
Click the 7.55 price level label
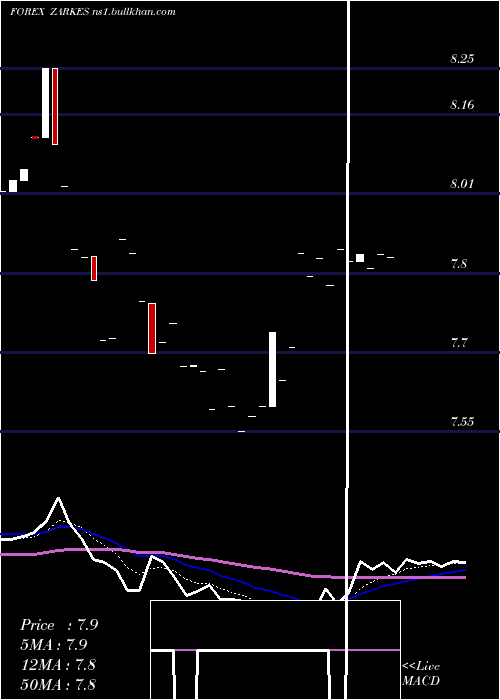tap(462, 421)
